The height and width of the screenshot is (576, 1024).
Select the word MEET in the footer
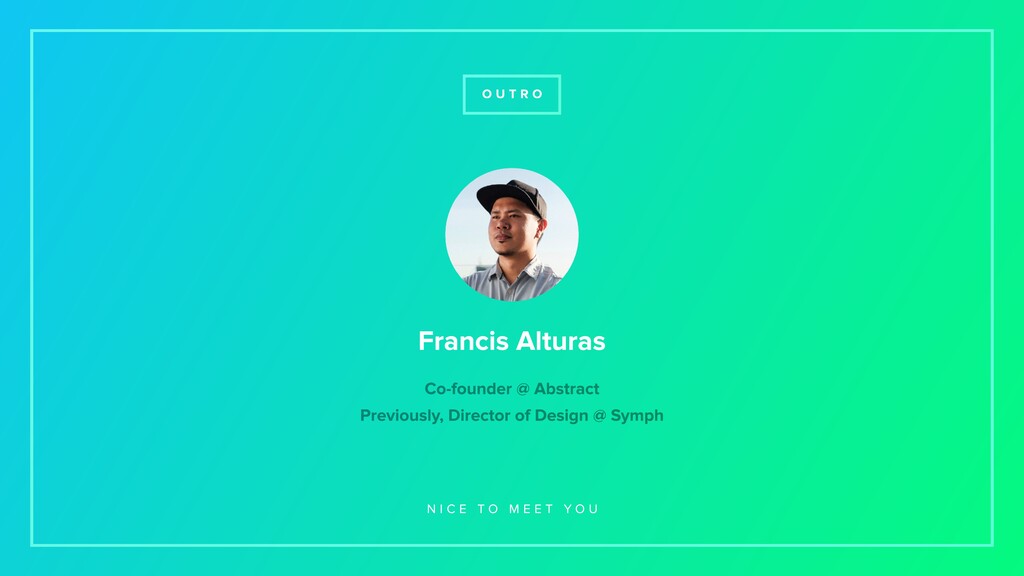coord(532,509)
